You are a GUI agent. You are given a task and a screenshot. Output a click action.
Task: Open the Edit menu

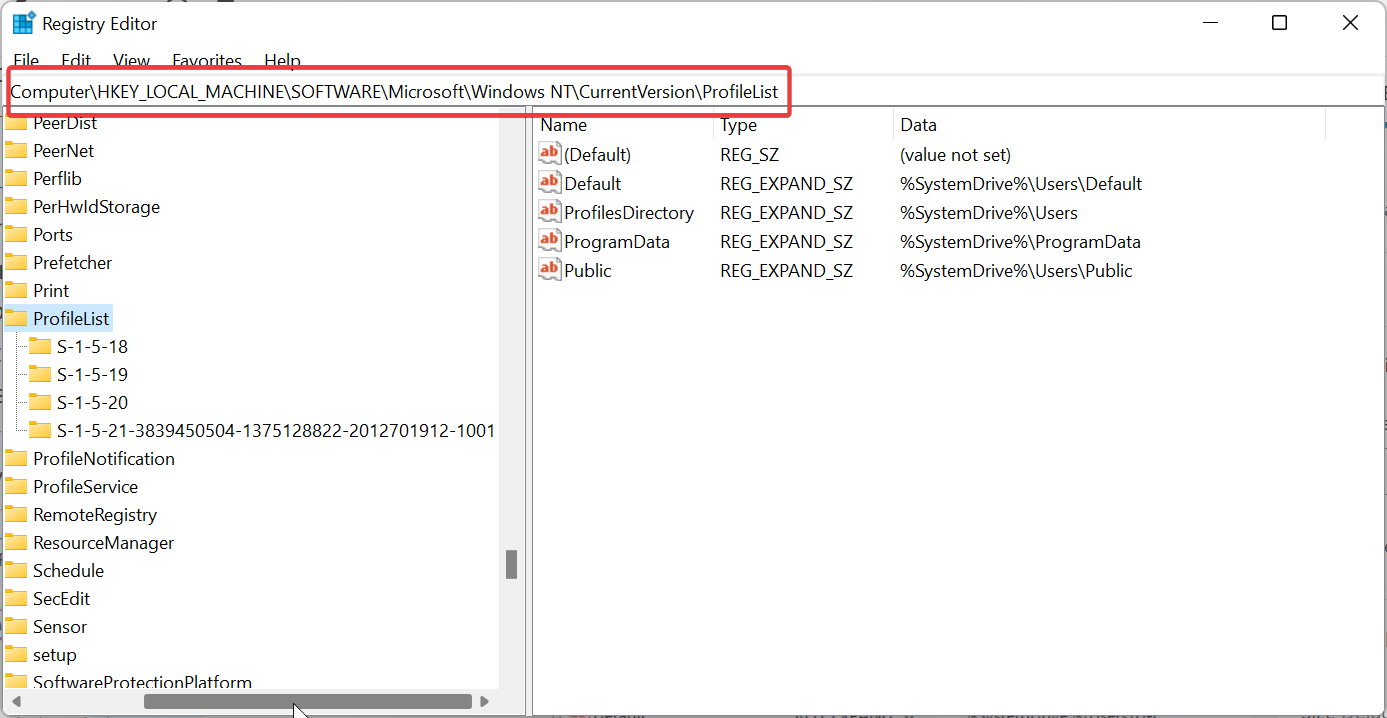pyautogui.click(x=76, y=61)
